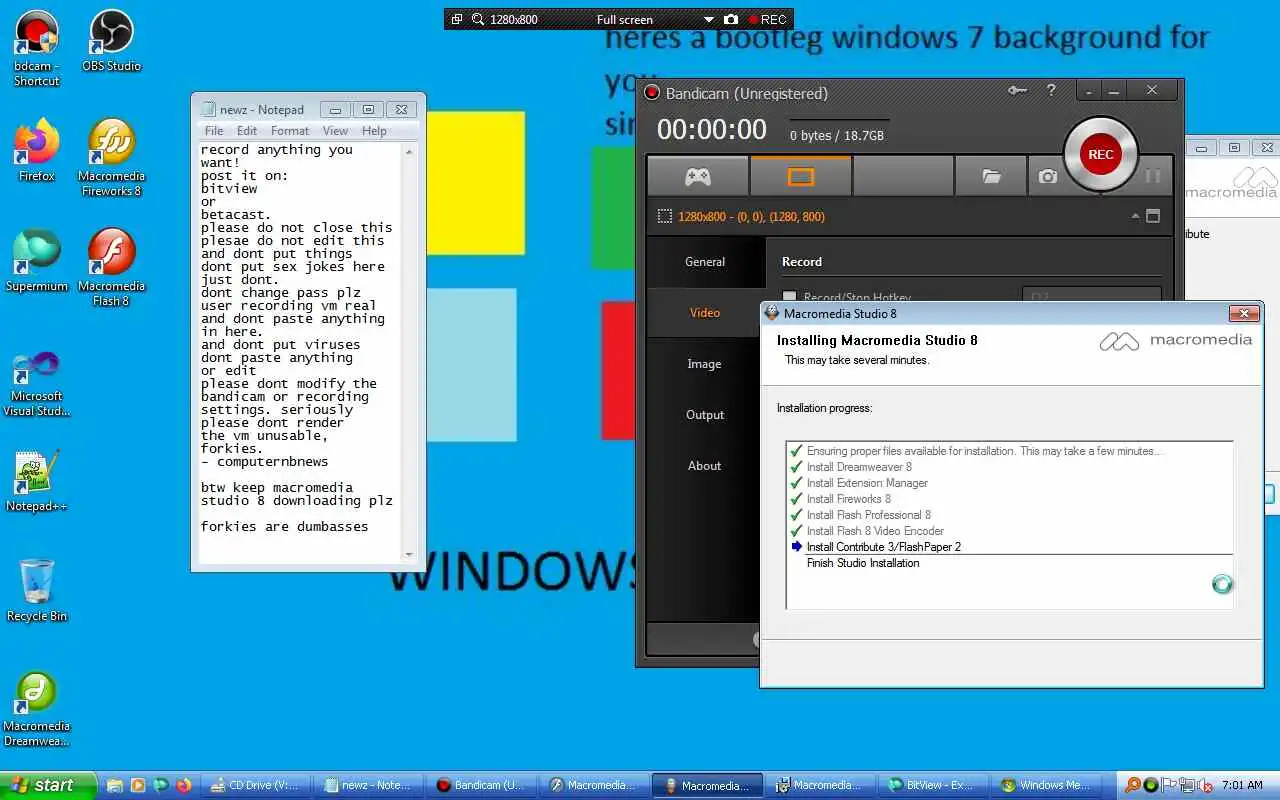Click the 'Install Extension Manager' row
The height and width of the screenshot is (800, 1280).
pos(1009,483)
